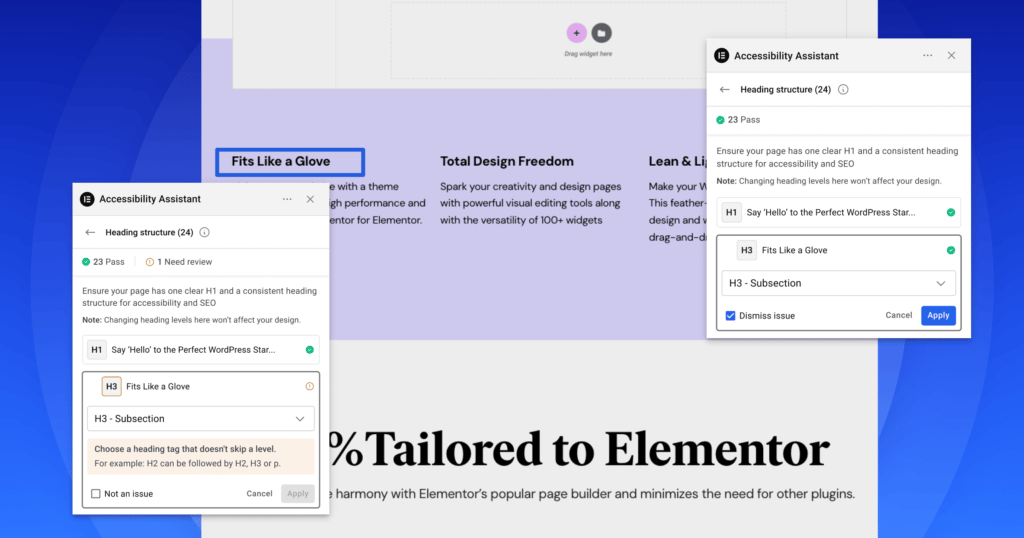Click the blue Apply button in right panel
Image resolution: width=1024 pixels, height=538 pixels.
(x=938, y=315)
